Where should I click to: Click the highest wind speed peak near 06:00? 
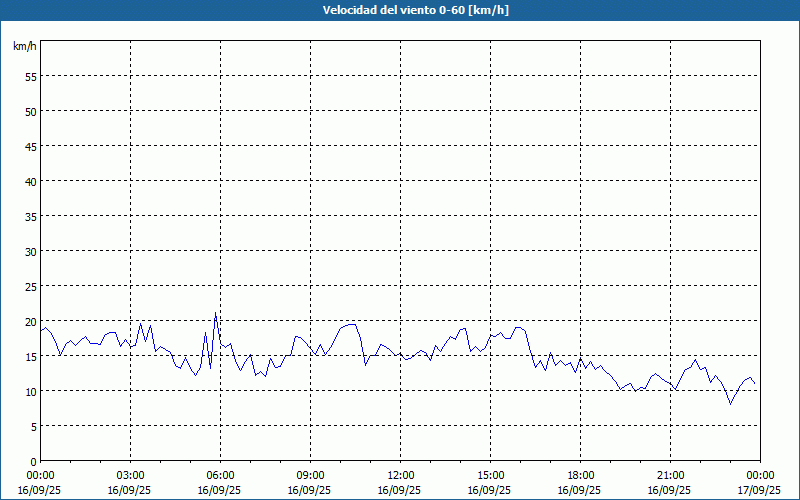point(215,313)
